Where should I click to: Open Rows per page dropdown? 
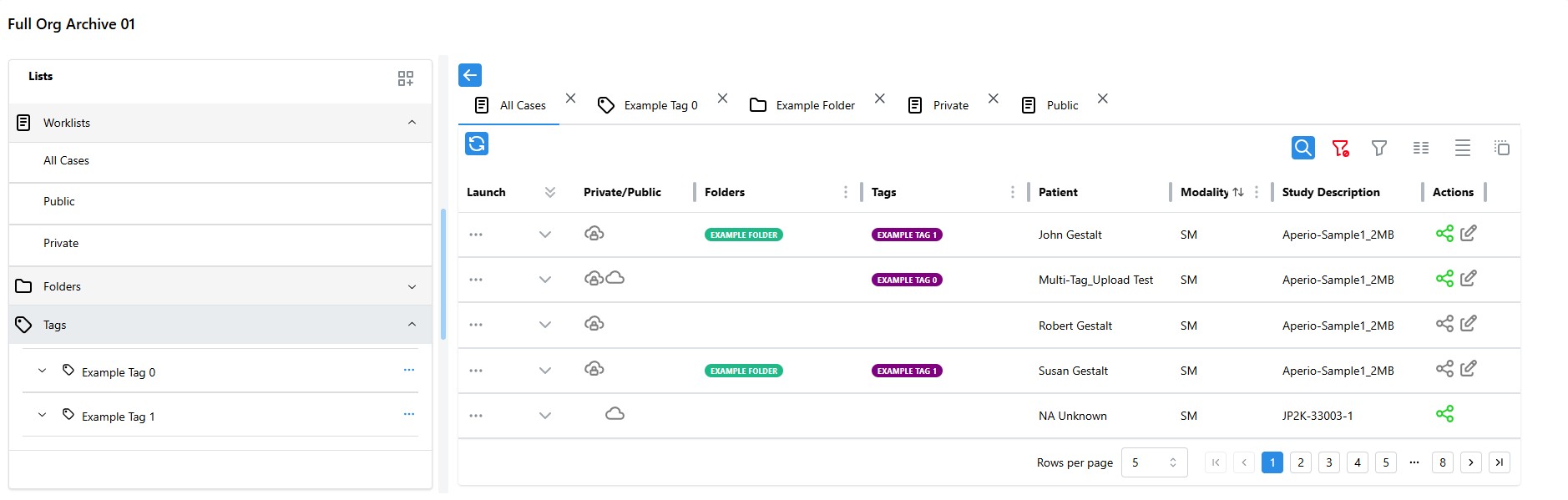[x=1154, y=462]
